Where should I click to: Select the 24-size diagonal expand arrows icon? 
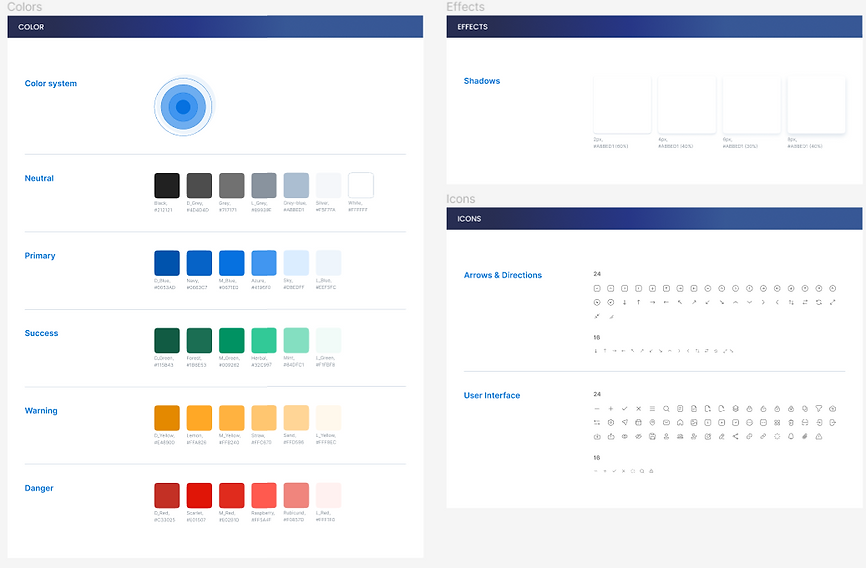click(x=832, y=302)
